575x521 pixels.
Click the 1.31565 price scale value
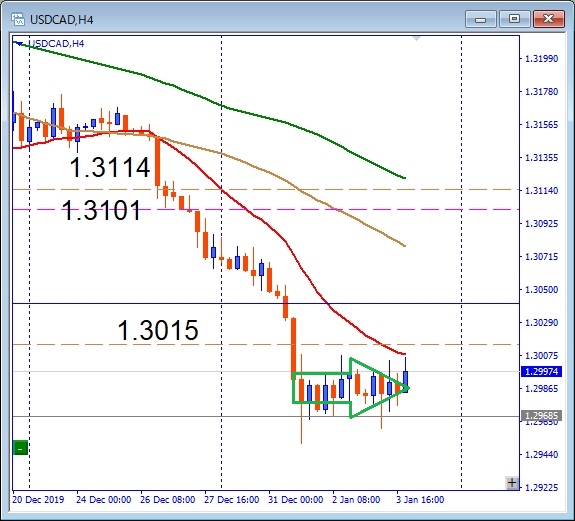pyautogui.click(x=541, y=125)
